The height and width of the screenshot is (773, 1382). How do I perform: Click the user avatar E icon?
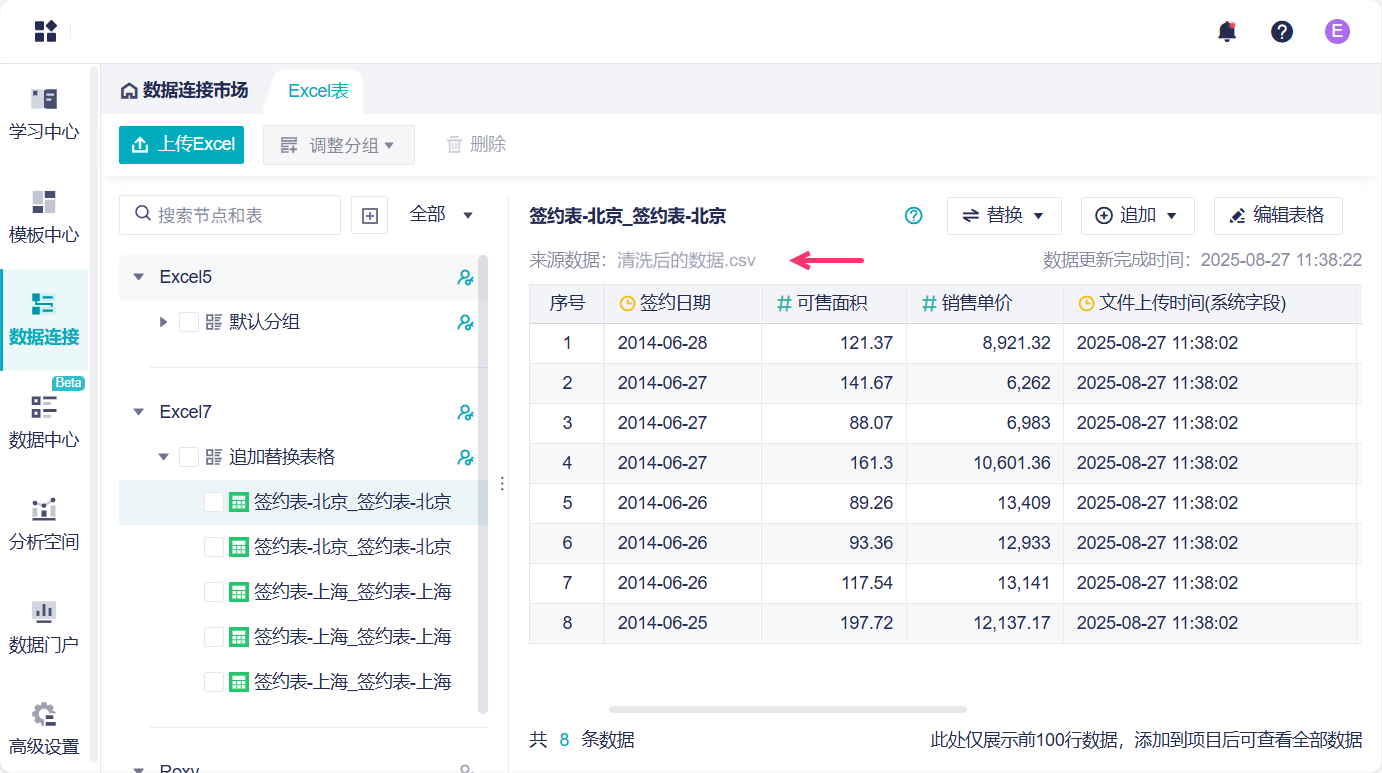[1337, 31]
